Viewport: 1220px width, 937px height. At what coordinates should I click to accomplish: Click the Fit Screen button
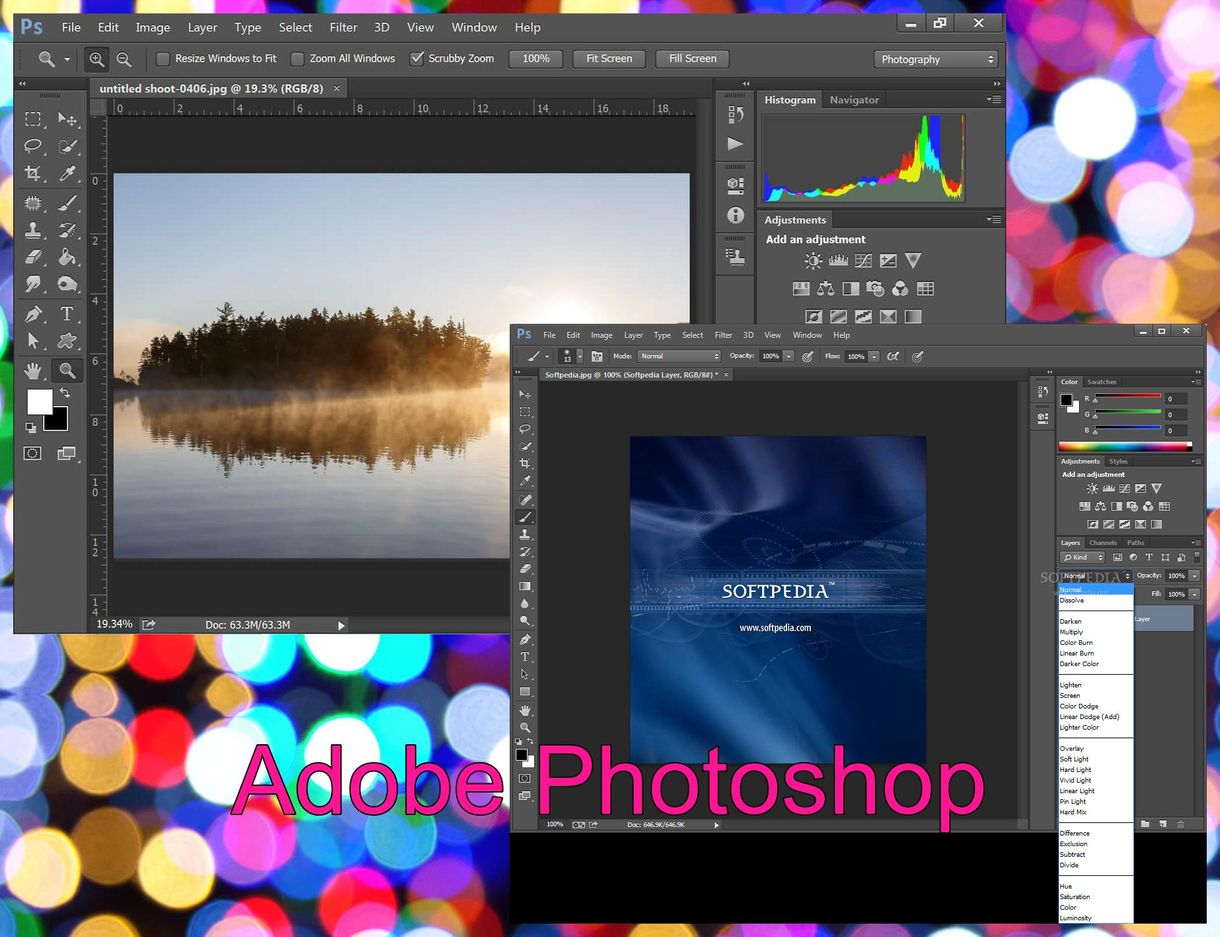[x=609, y=59]
